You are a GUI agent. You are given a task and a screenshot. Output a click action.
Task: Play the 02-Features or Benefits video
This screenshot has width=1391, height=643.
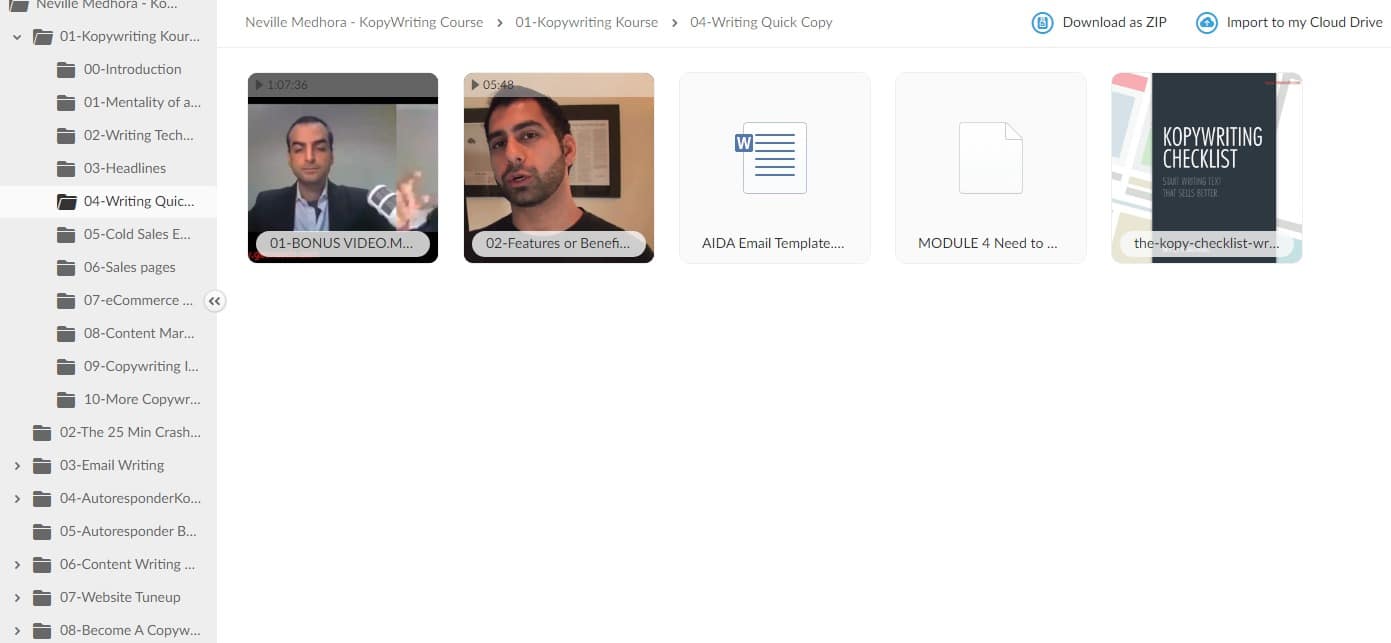[559, 168]
